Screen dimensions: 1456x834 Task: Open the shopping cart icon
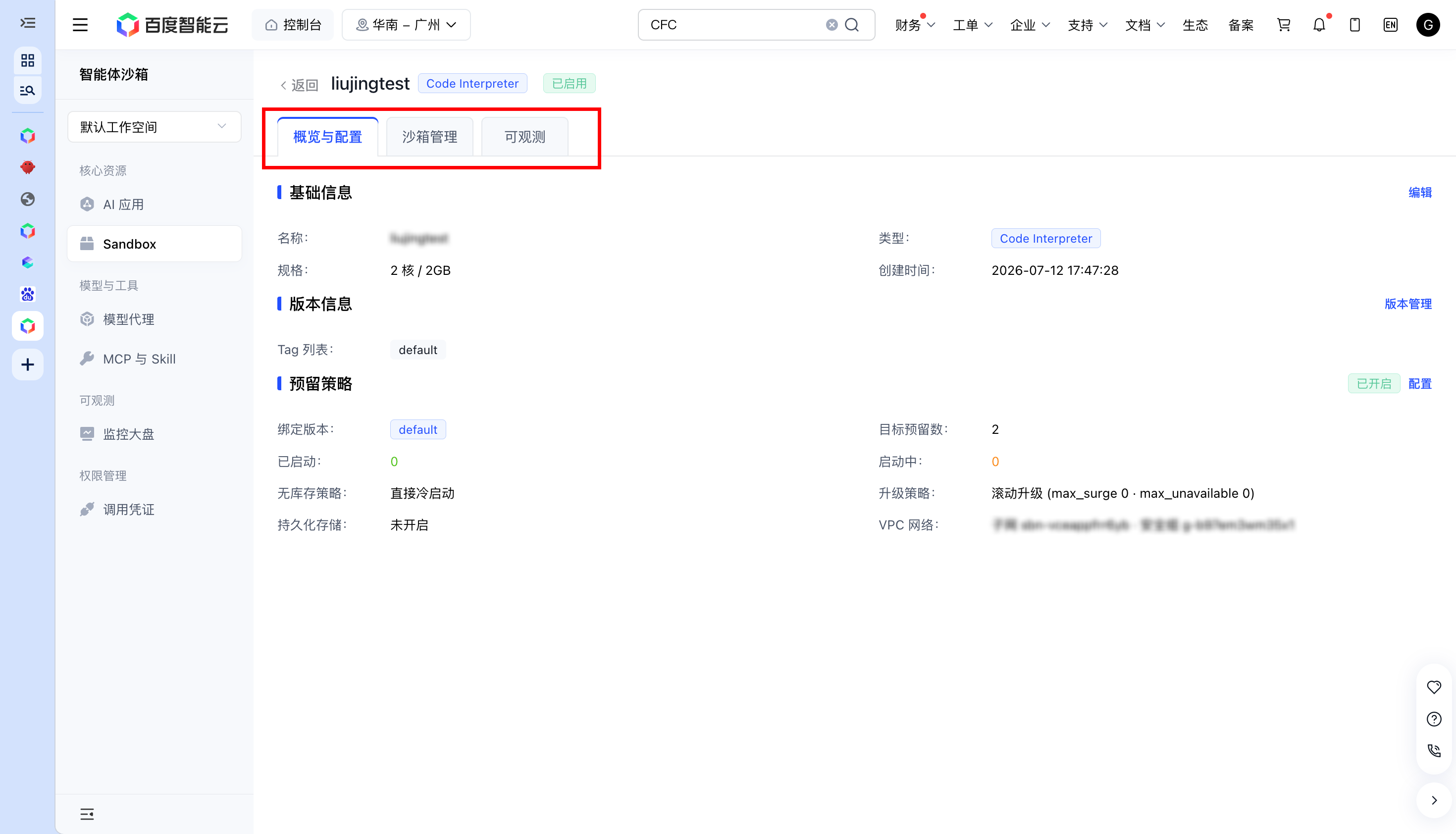(x=1283, y=25)
